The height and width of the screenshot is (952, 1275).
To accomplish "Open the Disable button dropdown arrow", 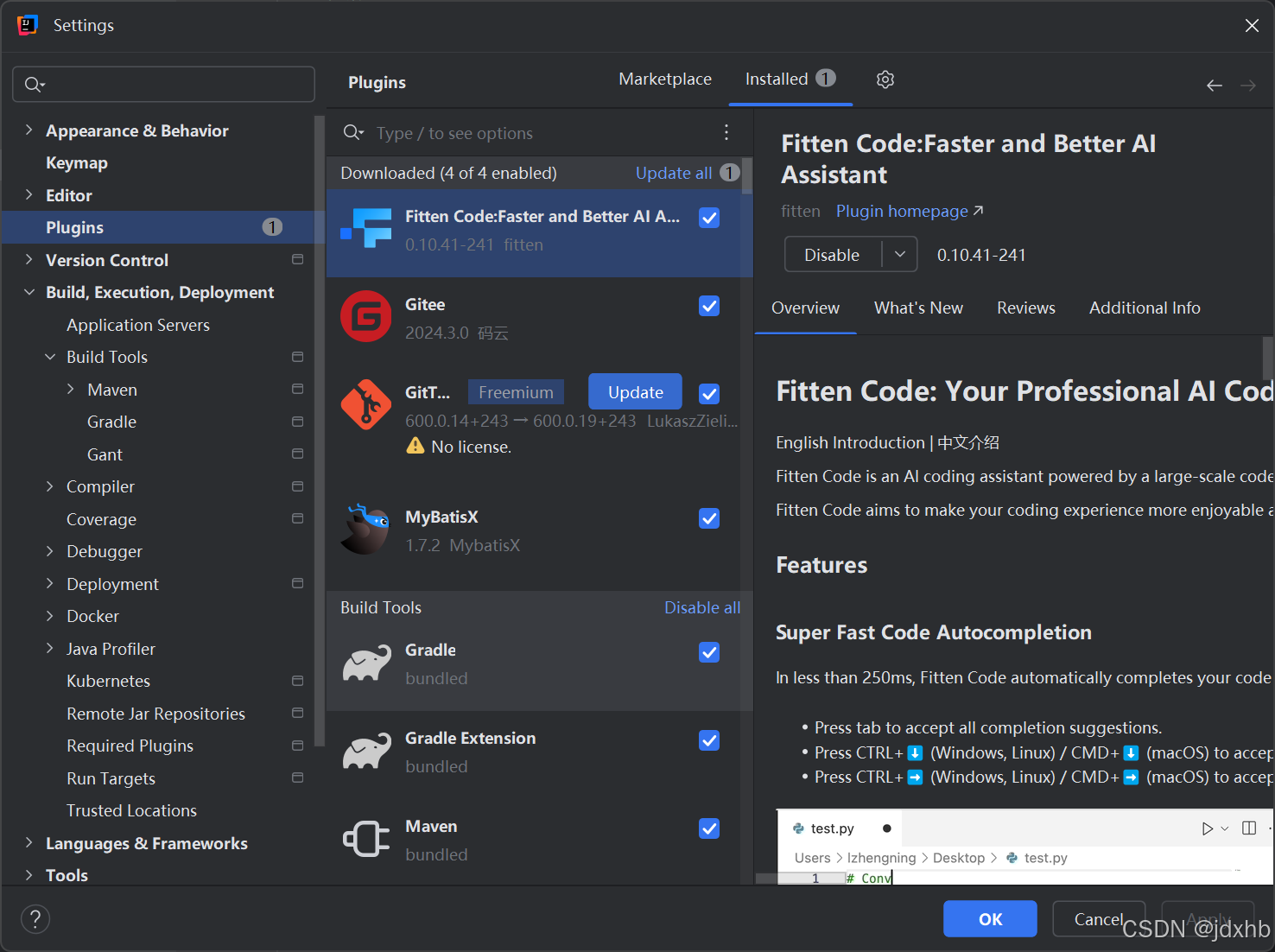I will pos(900,254).
